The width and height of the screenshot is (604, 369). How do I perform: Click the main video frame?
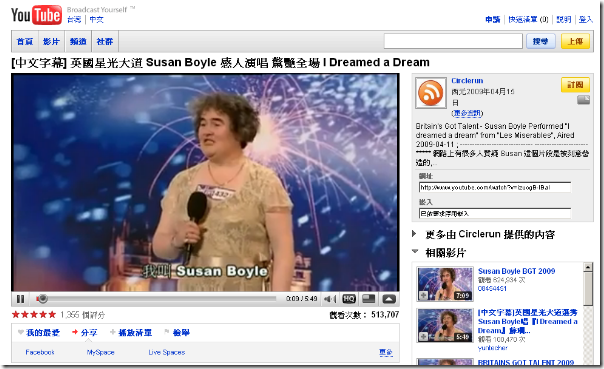(x=205, y=182)
